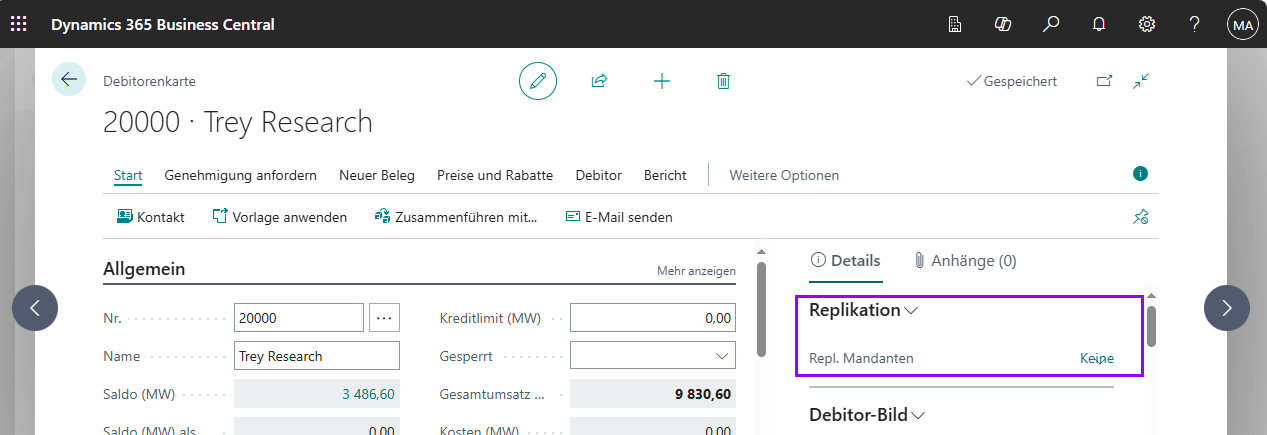Open the search magnifier icon
The width and height of the screenshot is (1267, 435).
click(x=1051, y=24)
